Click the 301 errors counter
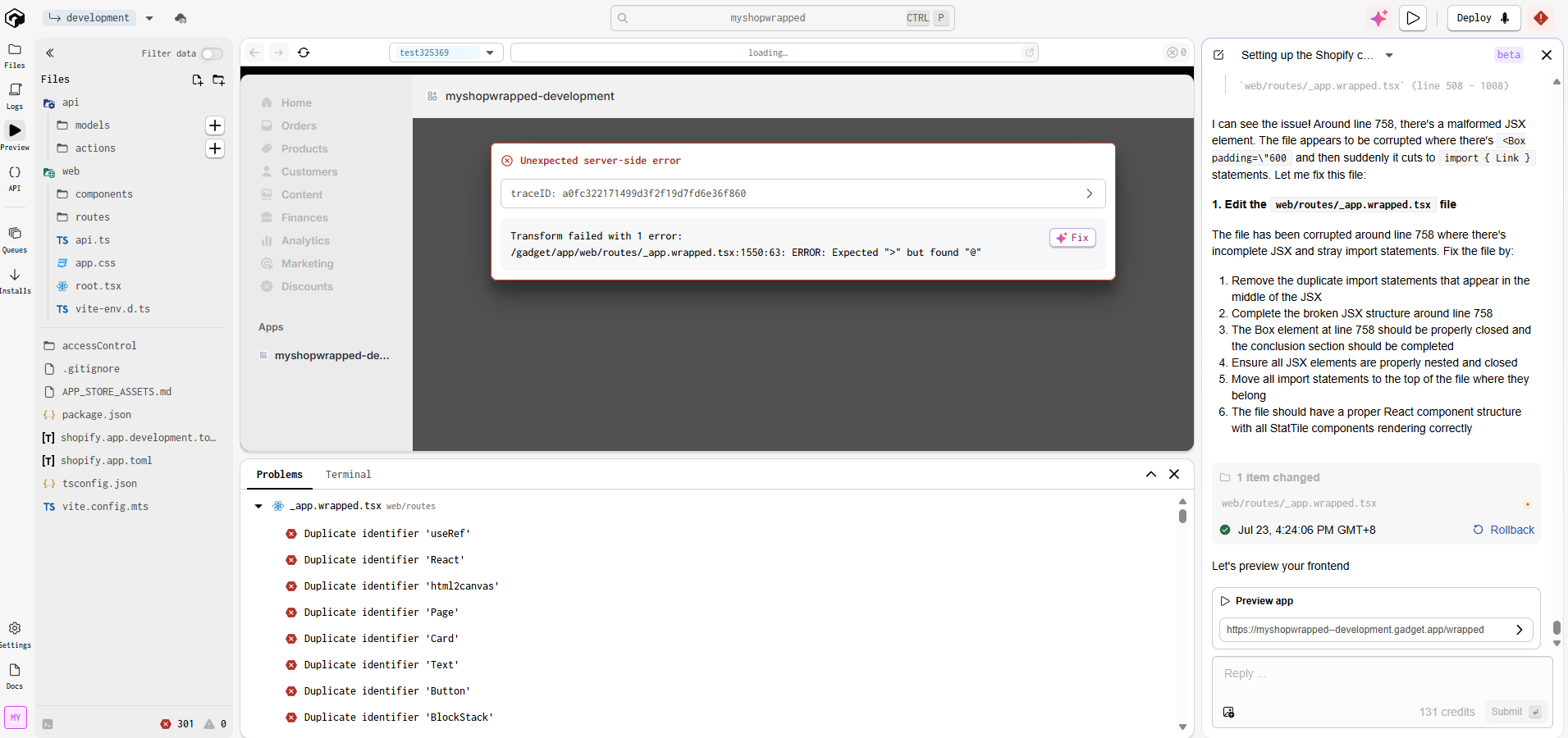 178,724
